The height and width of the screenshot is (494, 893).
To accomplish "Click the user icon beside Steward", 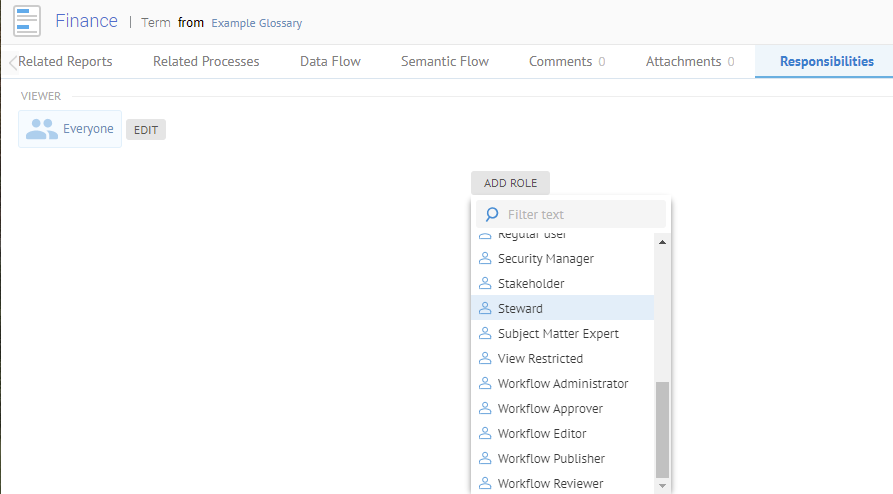I will pyautogui.click(x=486, y=308).
